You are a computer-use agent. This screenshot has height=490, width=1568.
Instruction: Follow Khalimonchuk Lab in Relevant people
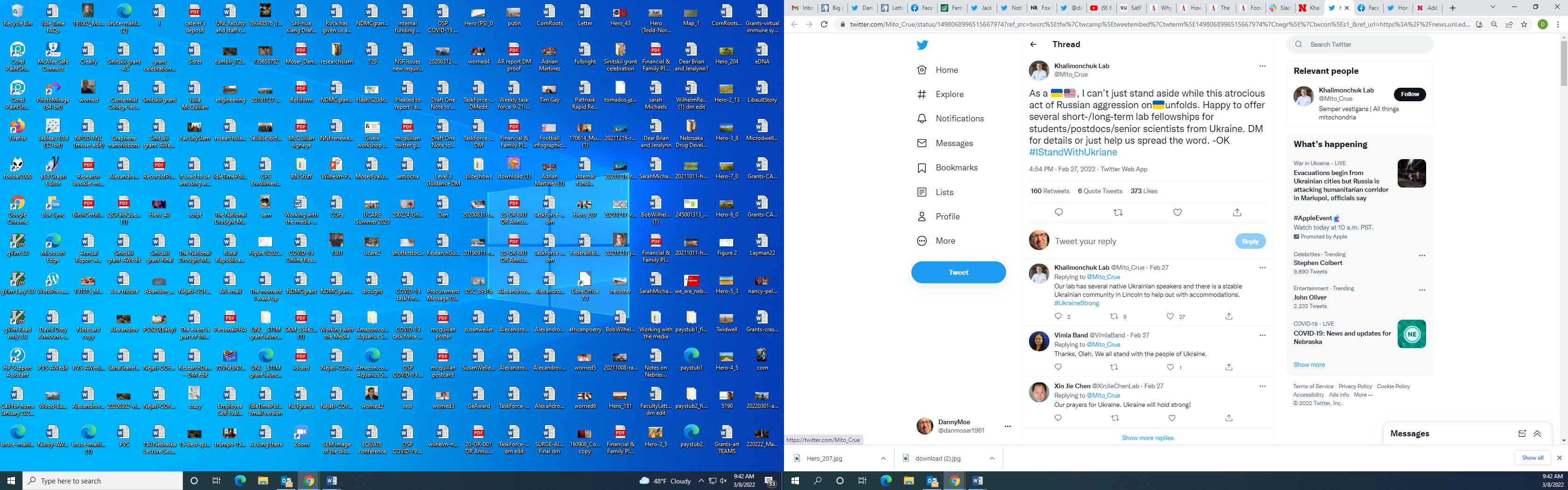tap(1409, 94)
